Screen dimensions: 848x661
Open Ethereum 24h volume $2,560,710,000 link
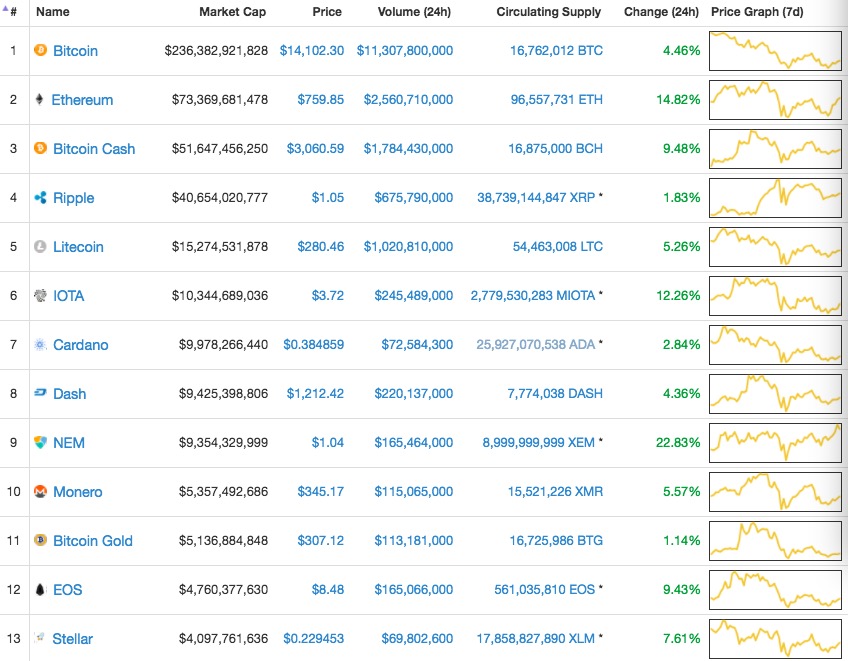pos(405,99)
